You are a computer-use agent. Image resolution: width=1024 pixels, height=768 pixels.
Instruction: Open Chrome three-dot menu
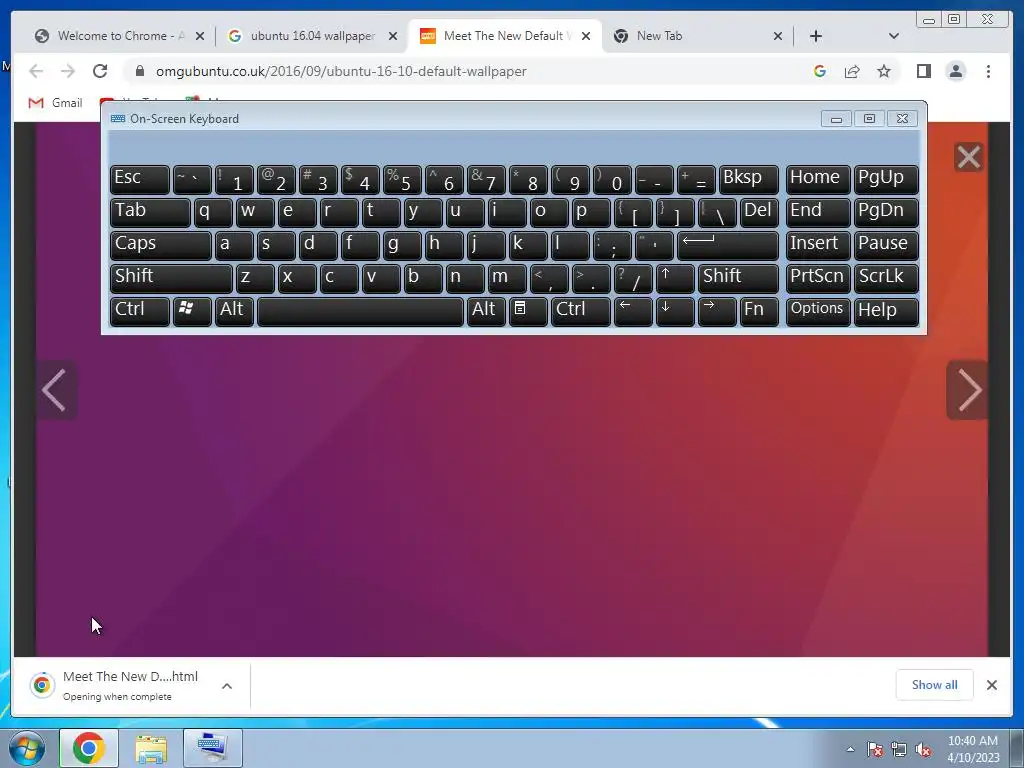[x=988, y=71]
